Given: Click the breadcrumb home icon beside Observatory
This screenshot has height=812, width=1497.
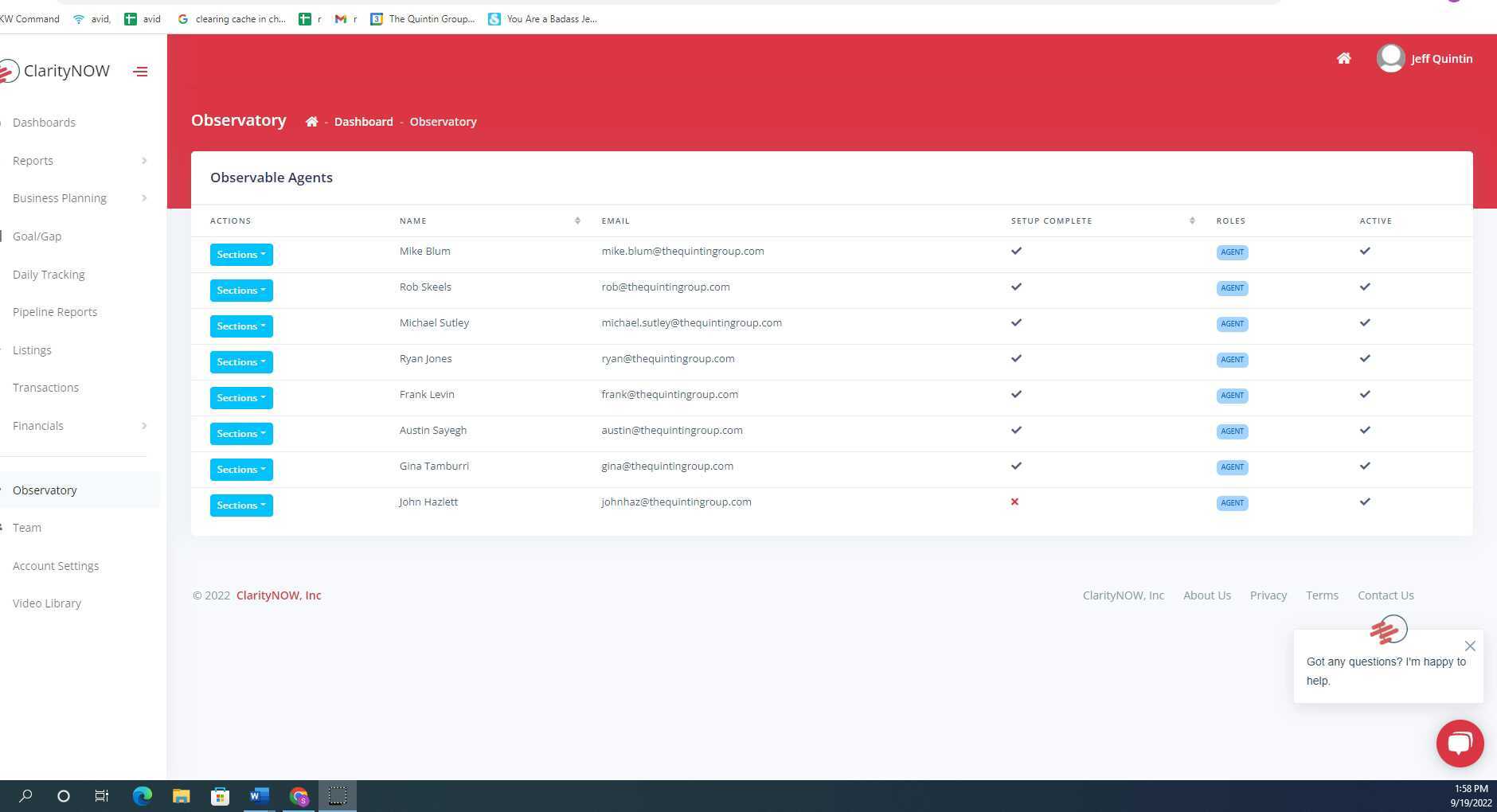Looking at the screenshot, I should (311, 122).
